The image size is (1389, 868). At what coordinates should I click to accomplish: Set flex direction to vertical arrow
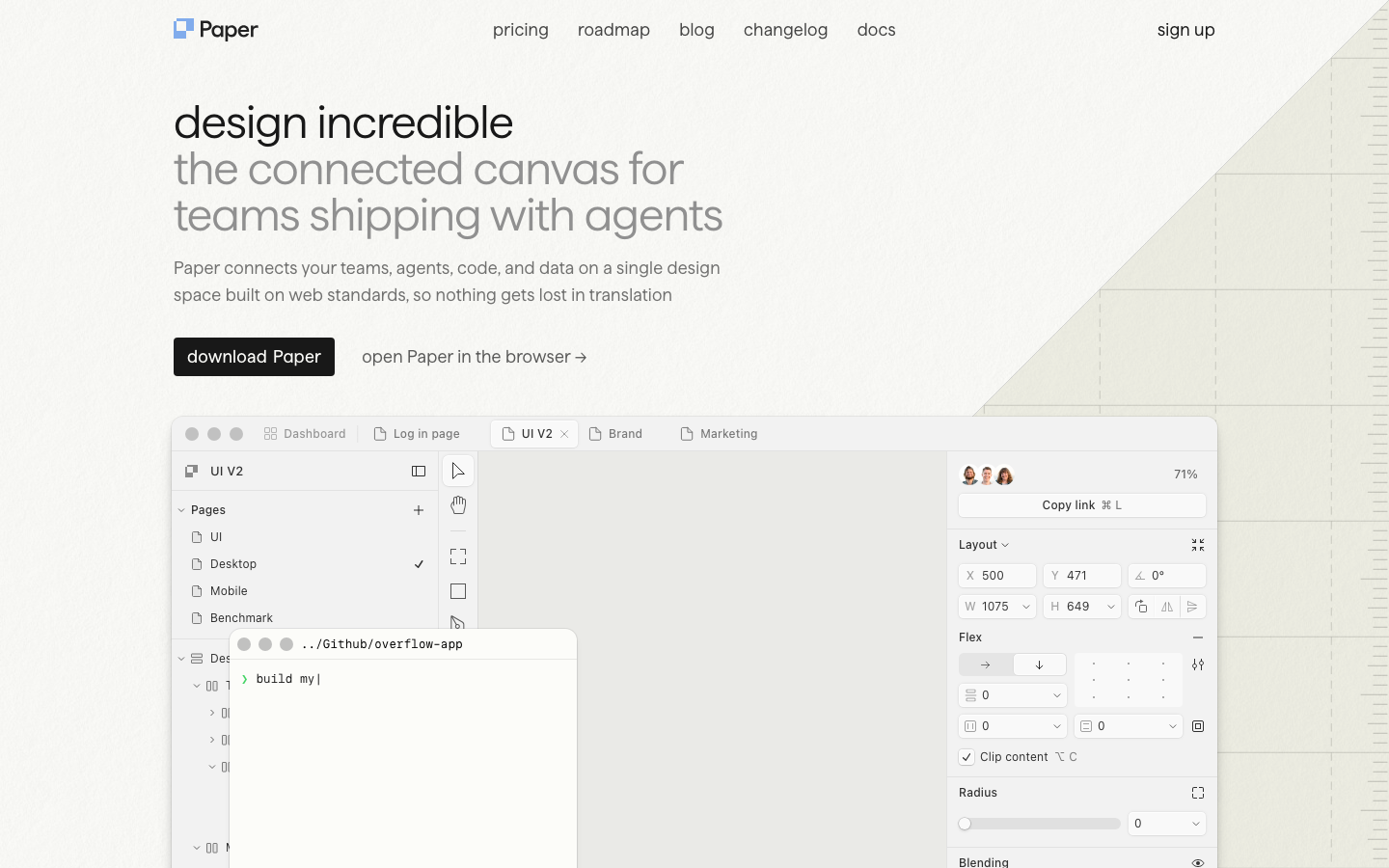click(1040, 665)
